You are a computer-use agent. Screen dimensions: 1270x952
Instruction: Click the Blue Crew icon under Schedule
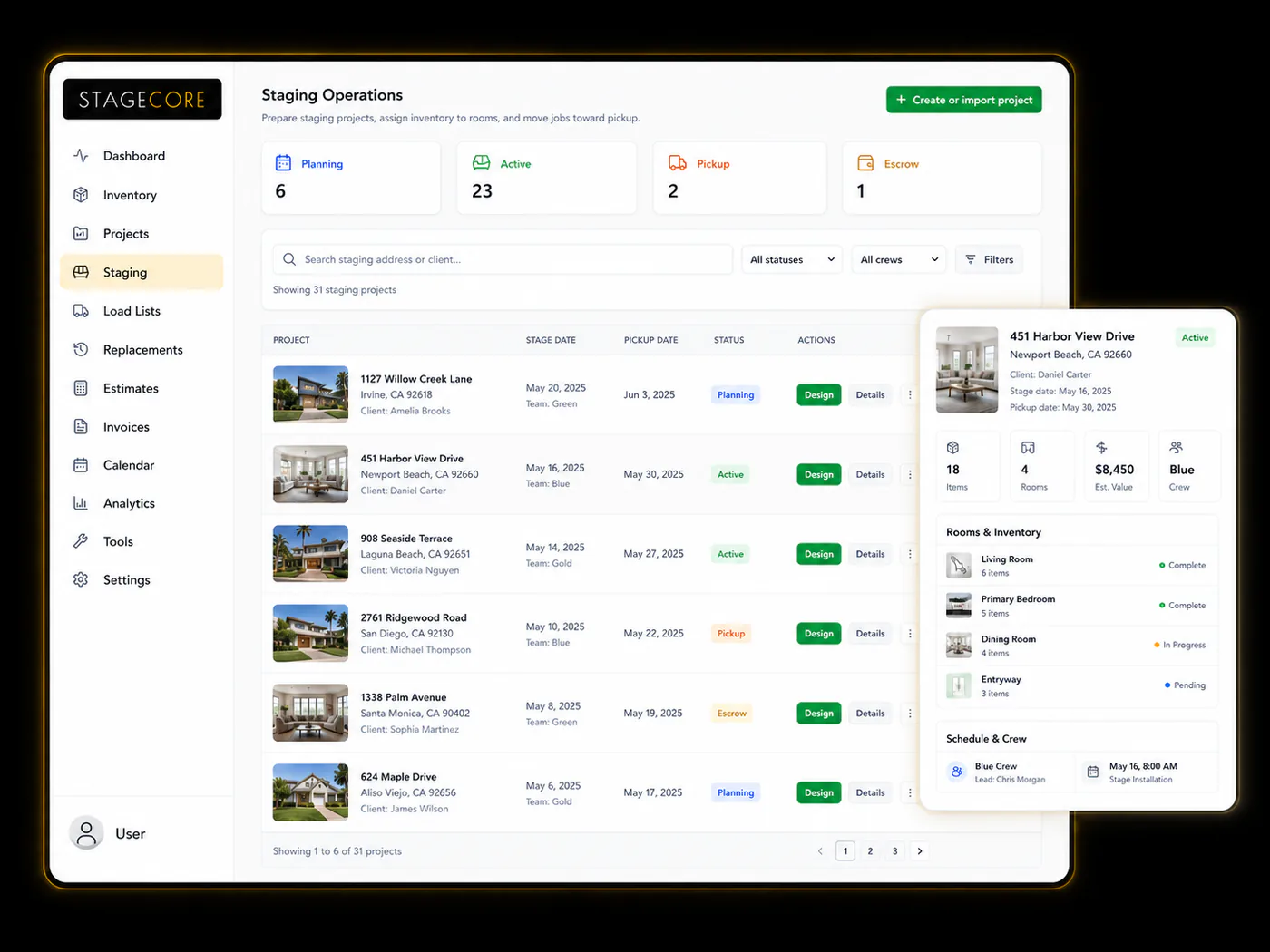957,772
